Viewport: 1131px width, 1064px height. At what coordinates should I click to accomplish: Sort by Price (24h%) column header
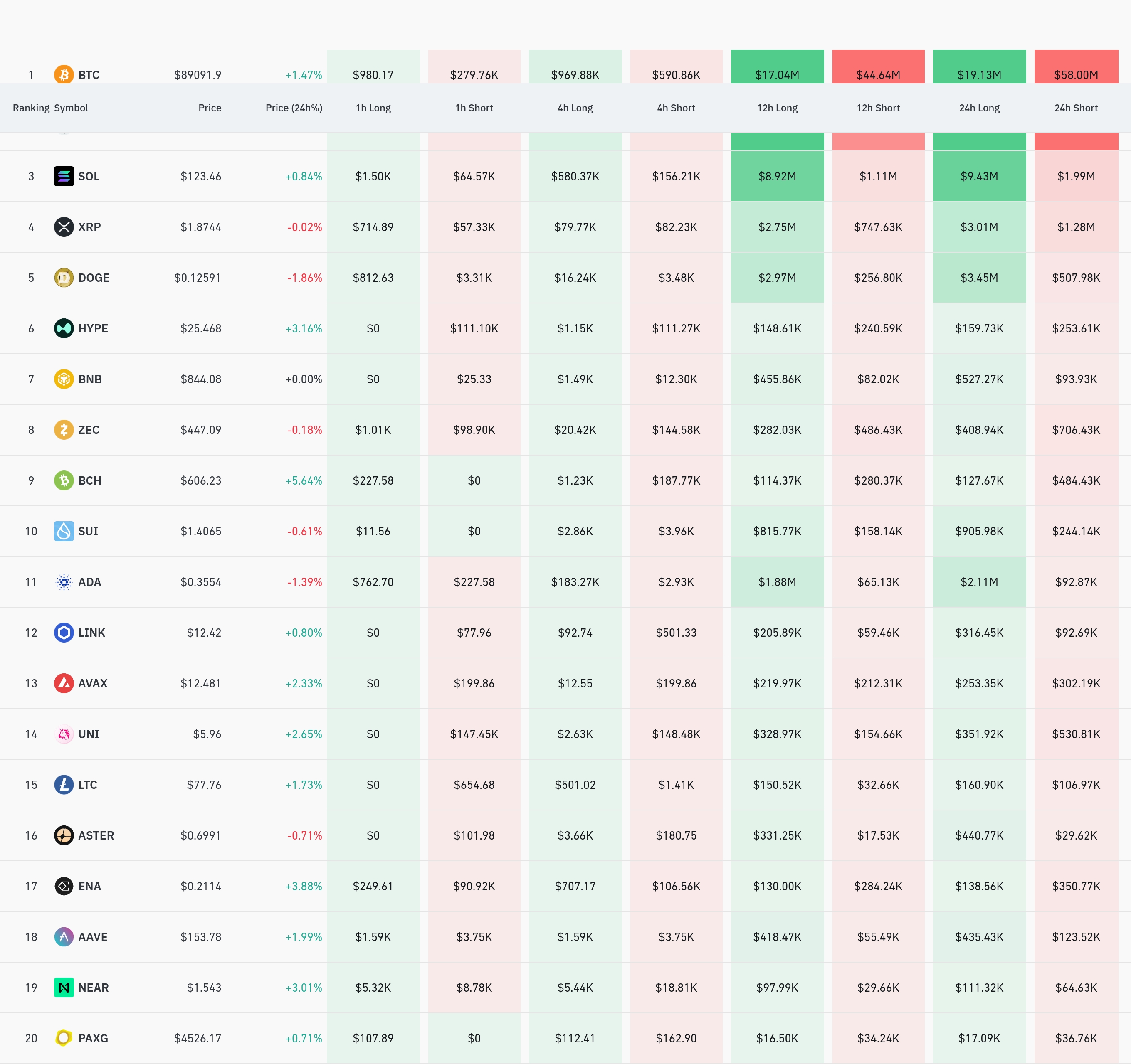pos(294,108)
